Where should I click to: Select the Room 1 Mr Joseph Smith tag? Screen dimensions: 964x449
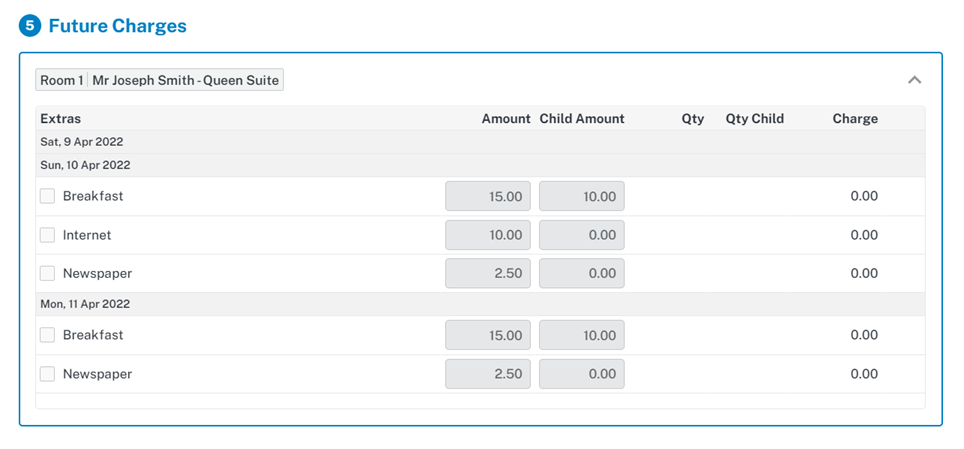[x=159, y=80]
